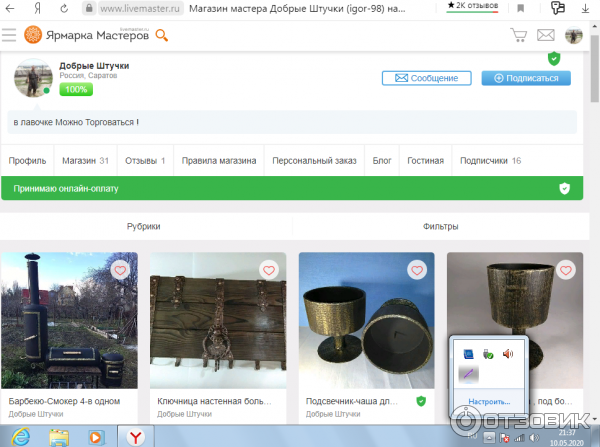Like the Барбекю-Смокер product with heart

(120, 270)
